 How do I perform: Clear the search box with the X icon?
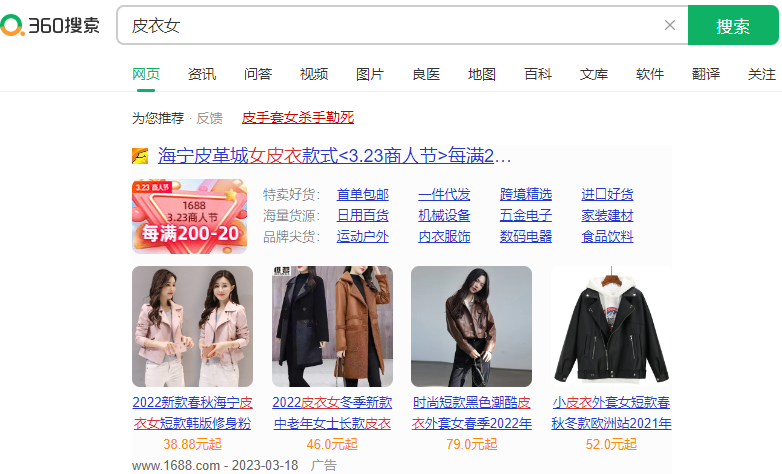670,25
